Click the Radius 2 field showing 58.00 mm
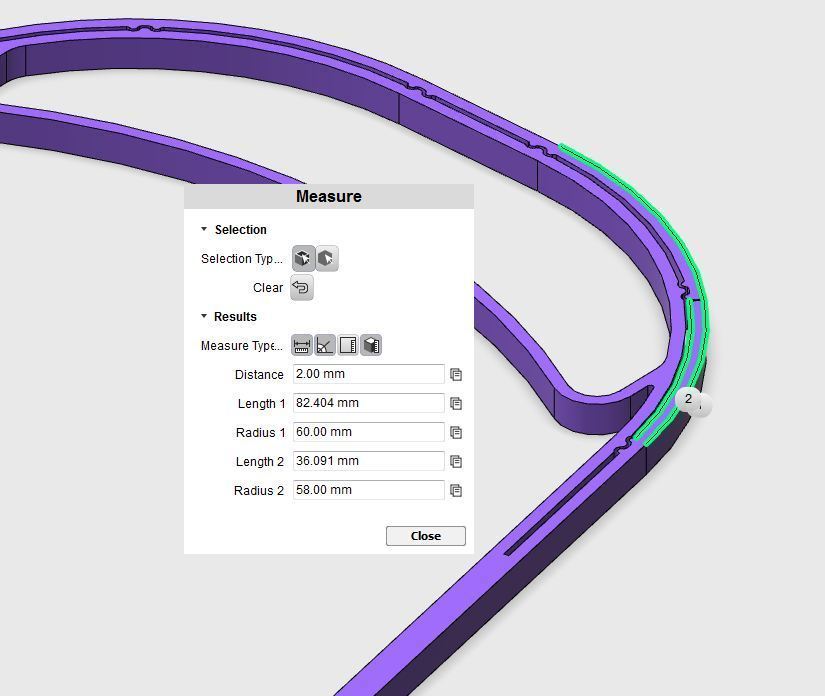 pos(368,490)
